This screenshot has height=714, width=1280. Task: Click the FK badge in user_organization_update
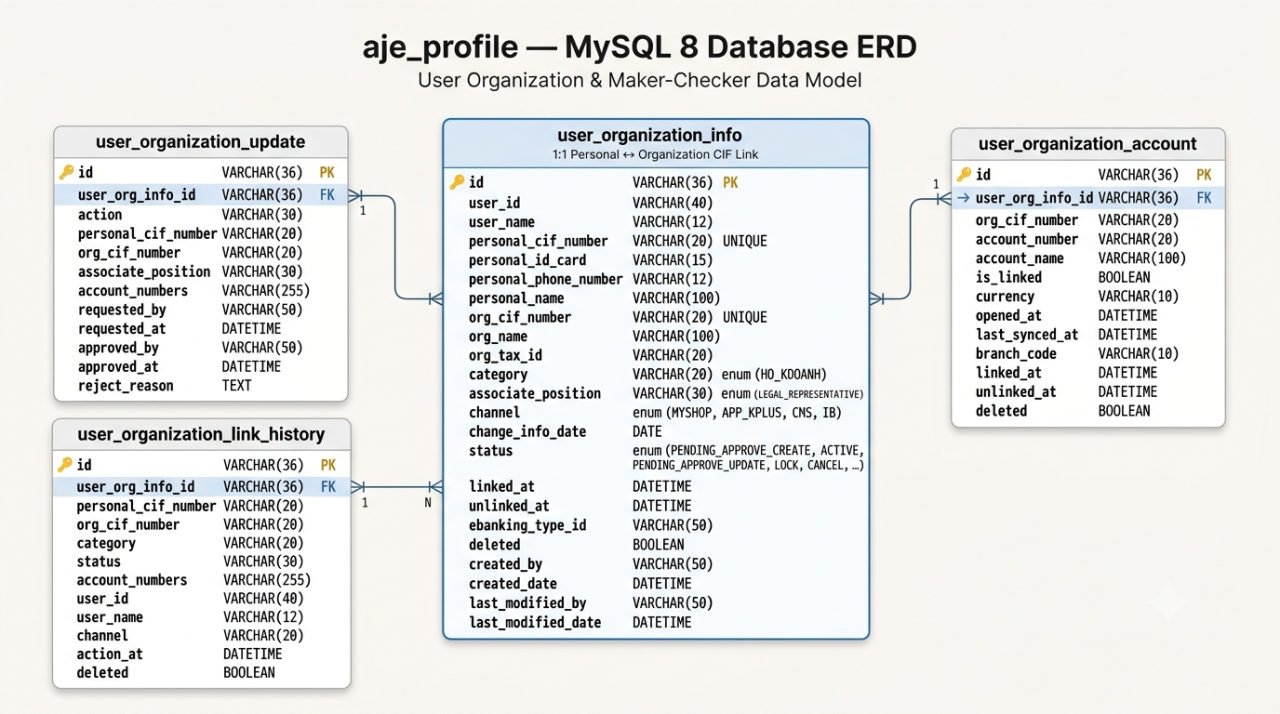[327, 195]
